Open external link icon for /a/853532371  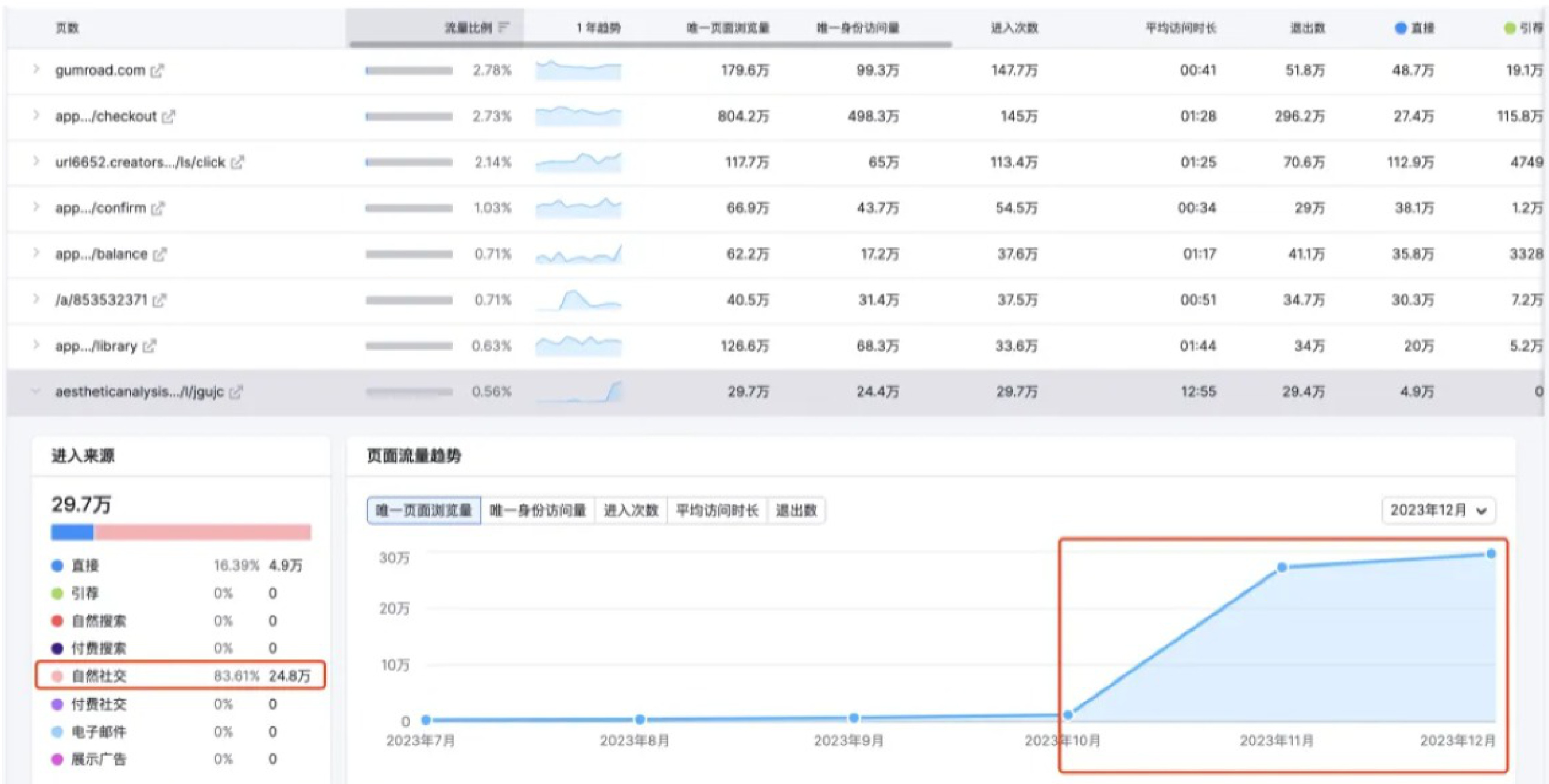coord(159,300)
